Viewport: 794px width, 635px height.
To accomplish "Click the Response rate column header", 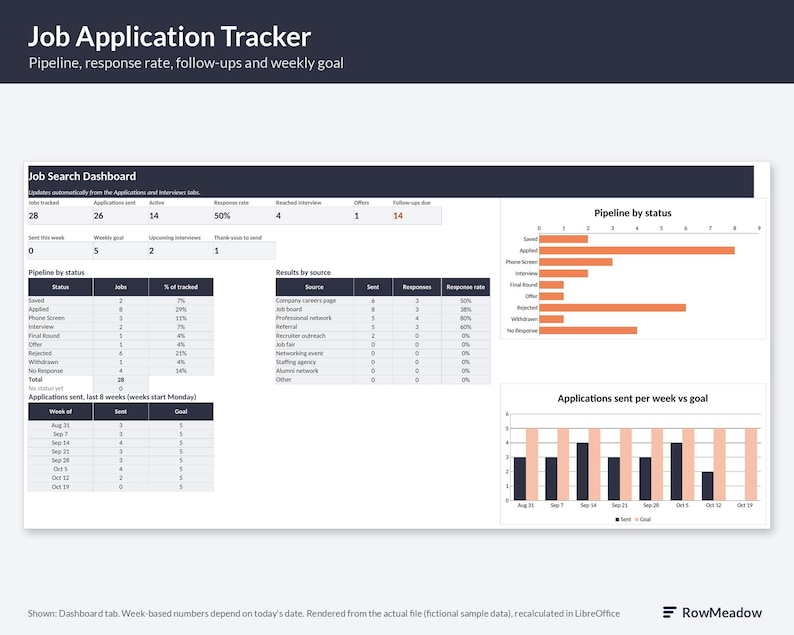I will click(x=465, y=287).
